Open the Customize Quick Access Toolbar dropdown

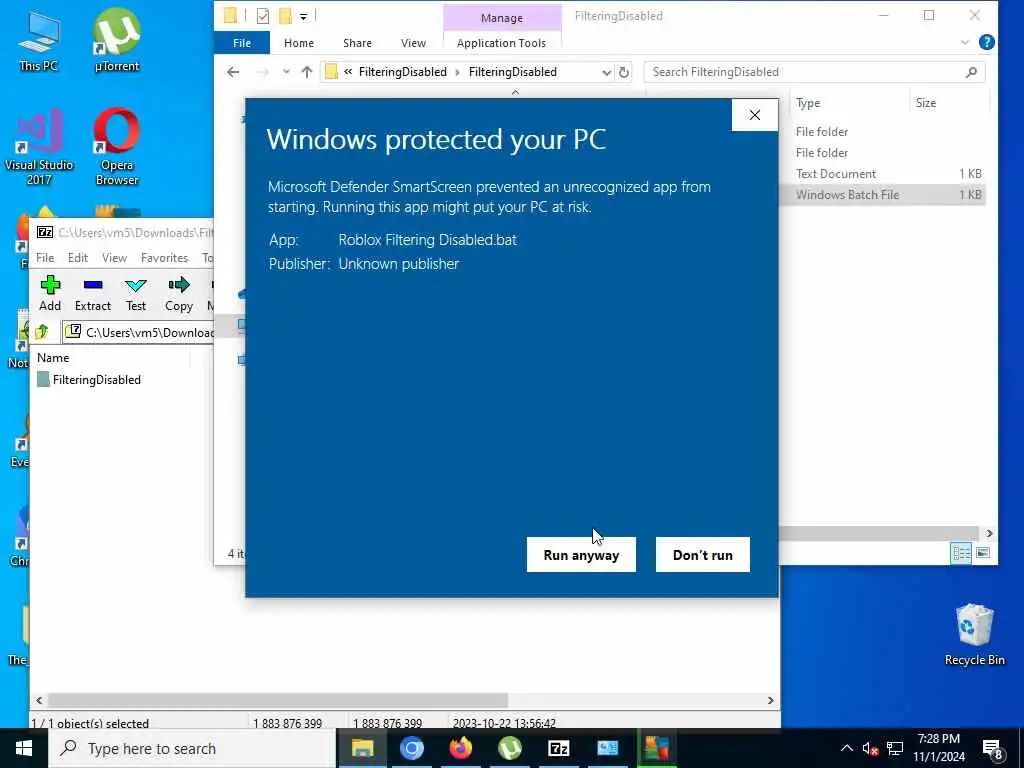304,16
